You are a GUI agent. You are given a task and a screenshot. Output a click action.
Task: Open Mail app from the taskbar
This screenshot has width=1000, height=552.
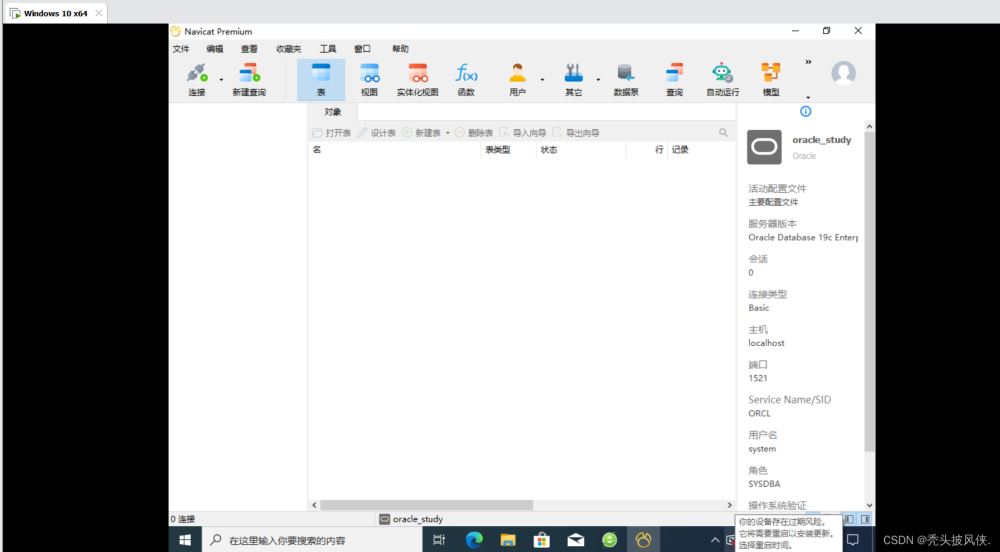575,540
